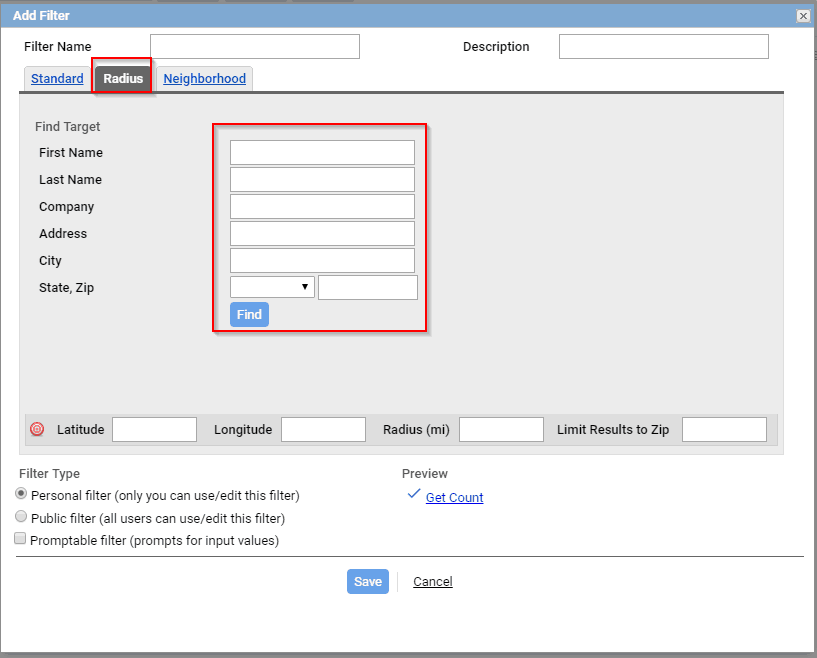Click the First Name input field
817x658 pixels.
322,152
